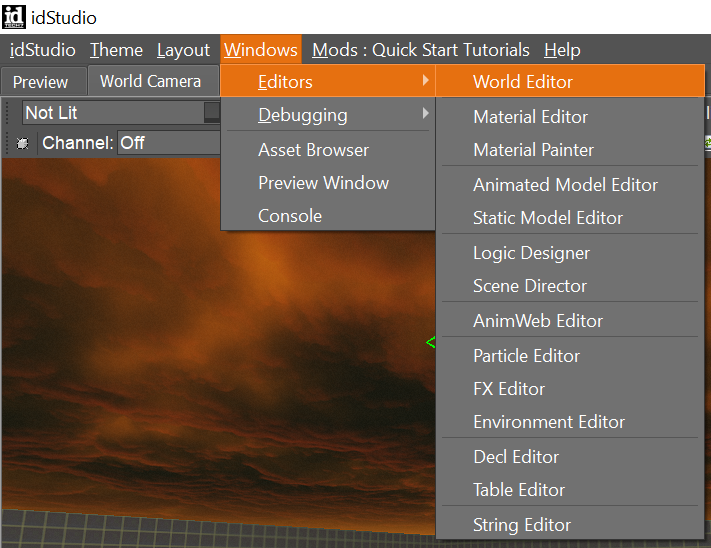This screenshot has height=548, width=711.
Task: Open the Table Editor
Action: (570, 490)
